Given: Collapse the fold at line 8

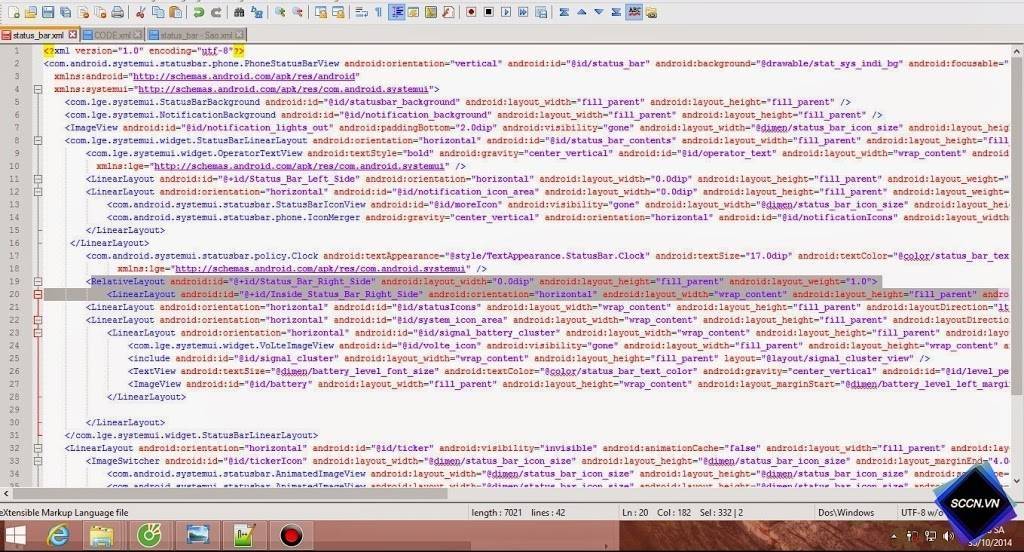Looking at the screenshot, I should point(38,140).
